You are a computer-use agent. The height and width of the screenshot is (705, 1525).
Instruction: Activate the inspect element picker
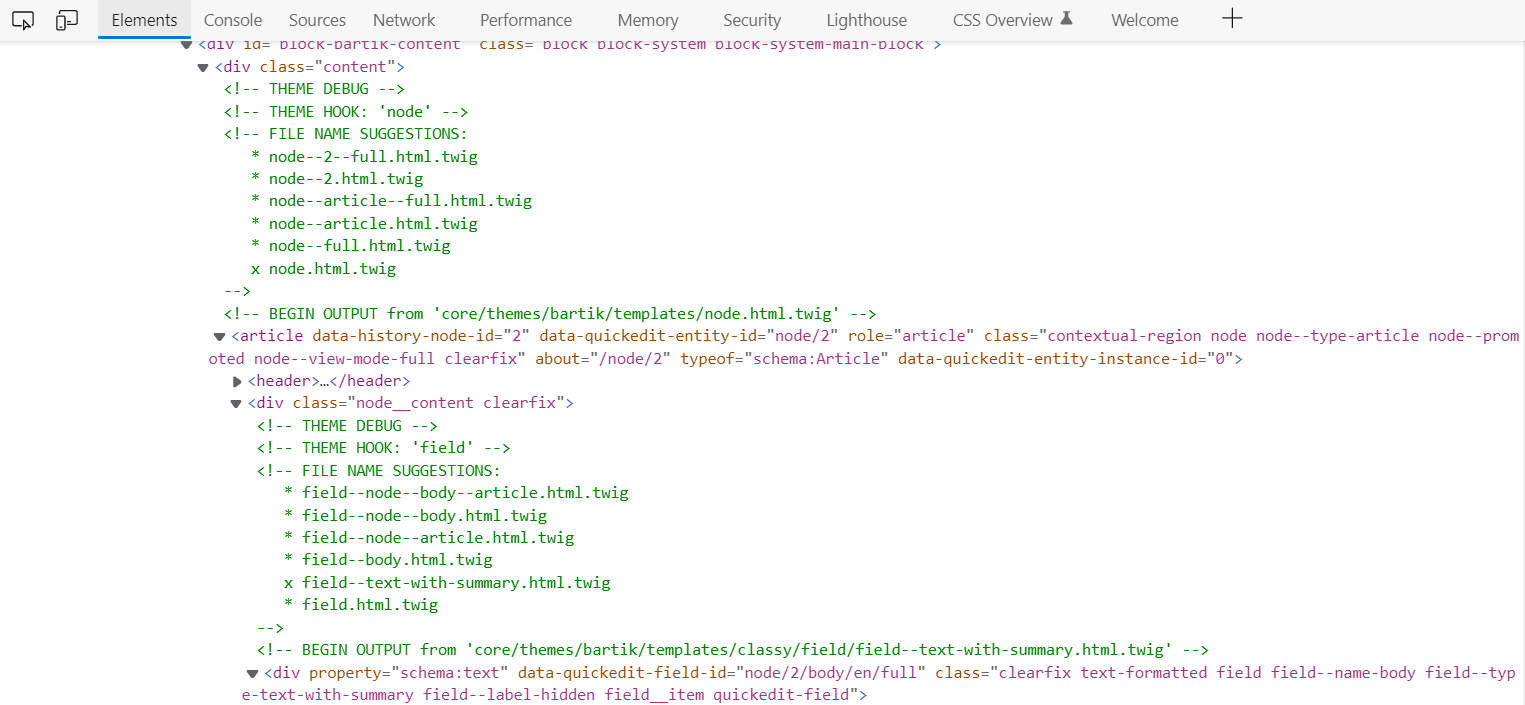pyautogui.click(x=22, y=19)
